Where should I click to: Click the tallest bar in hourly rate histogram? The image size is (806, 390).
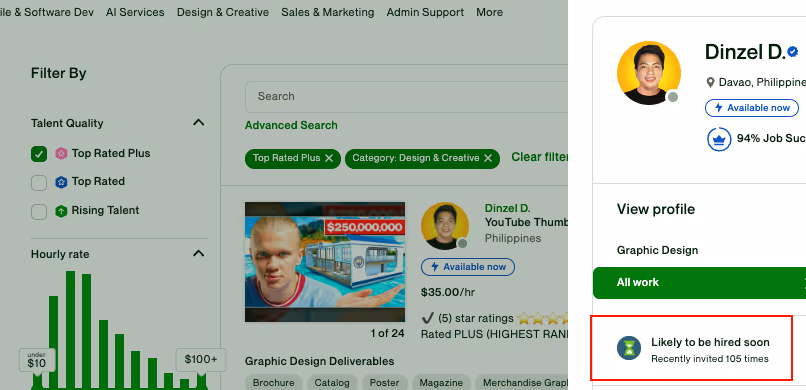tap(70, 329)
